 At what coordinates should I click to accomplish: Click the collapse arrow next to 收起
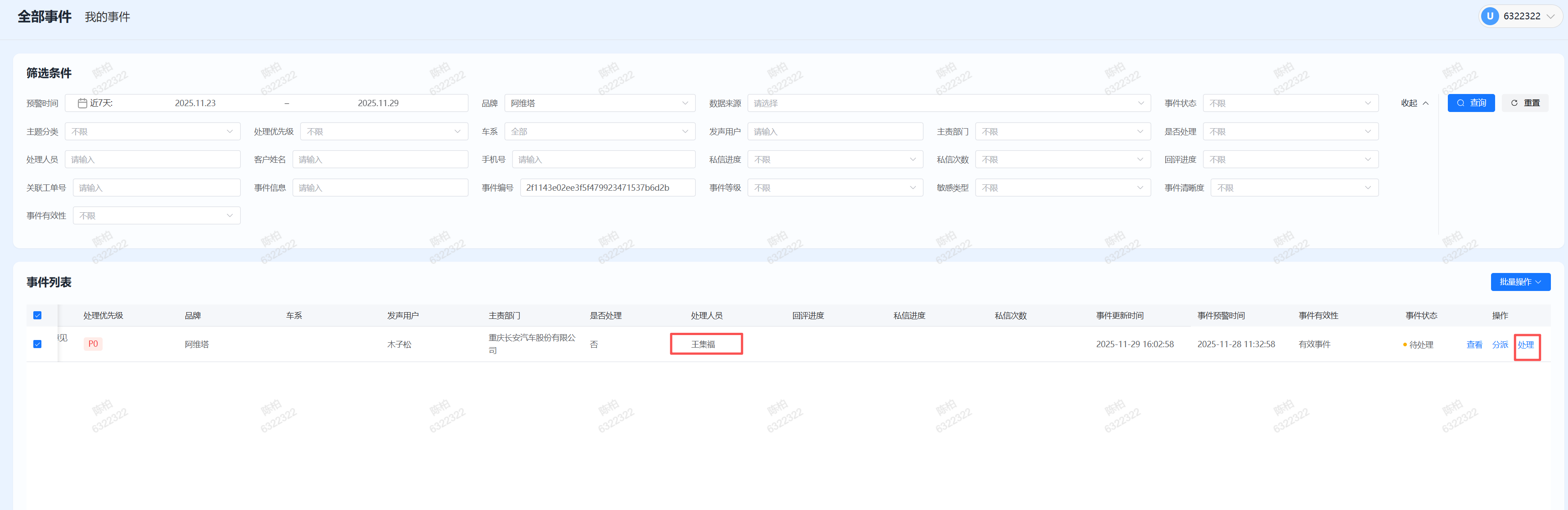coord(1426,103)
